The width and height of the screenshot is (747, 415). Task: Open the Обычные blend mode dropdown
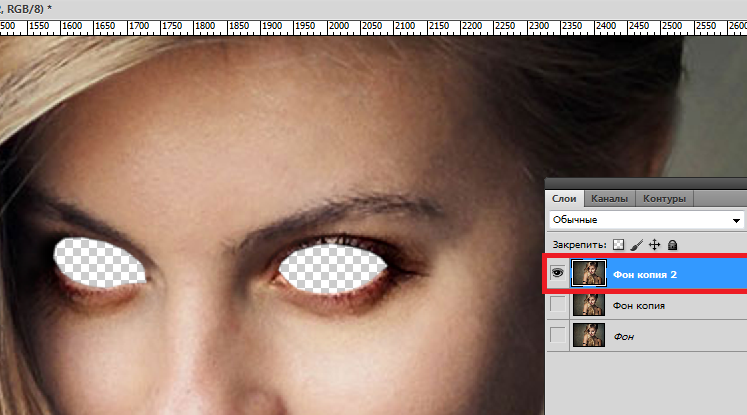[646, 220]
